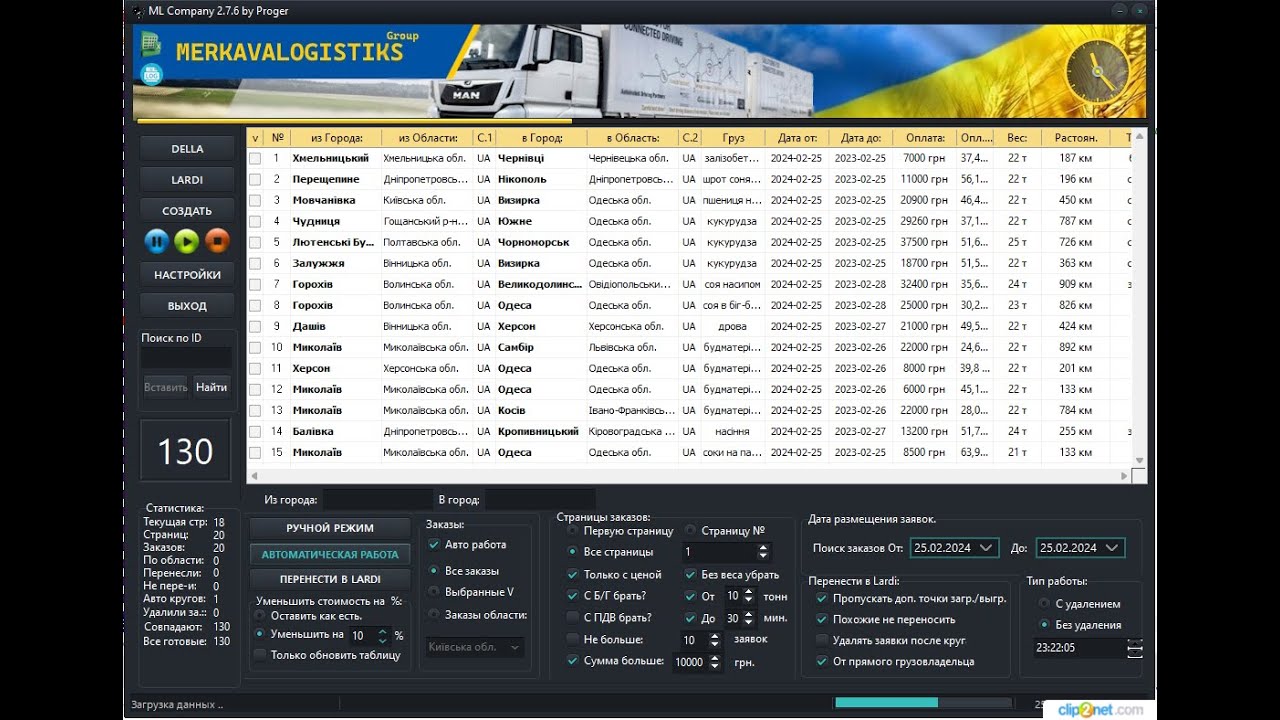Click the LARDI sidebar button
The height and width of the screenshot is (720, 1280).
187,180
